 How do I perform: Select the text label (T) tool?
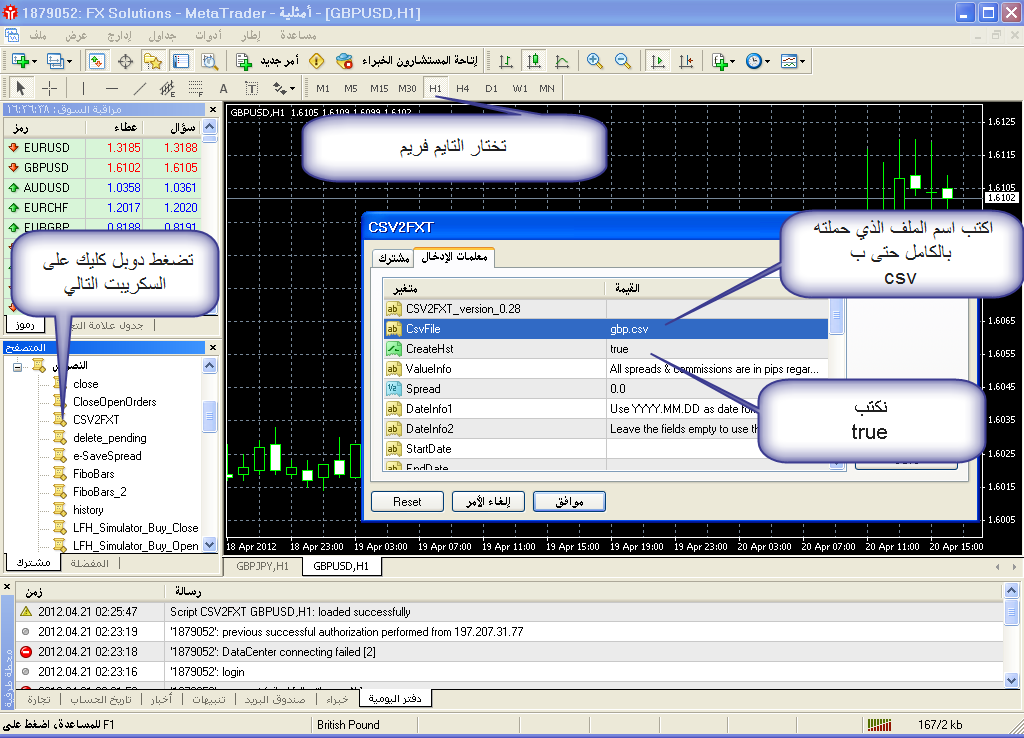point(251,88)
